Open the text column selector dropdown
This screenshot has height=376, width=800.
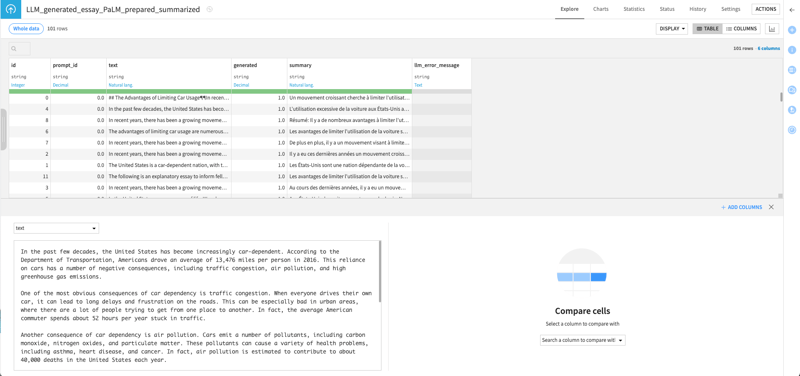[x=56, y=228]
